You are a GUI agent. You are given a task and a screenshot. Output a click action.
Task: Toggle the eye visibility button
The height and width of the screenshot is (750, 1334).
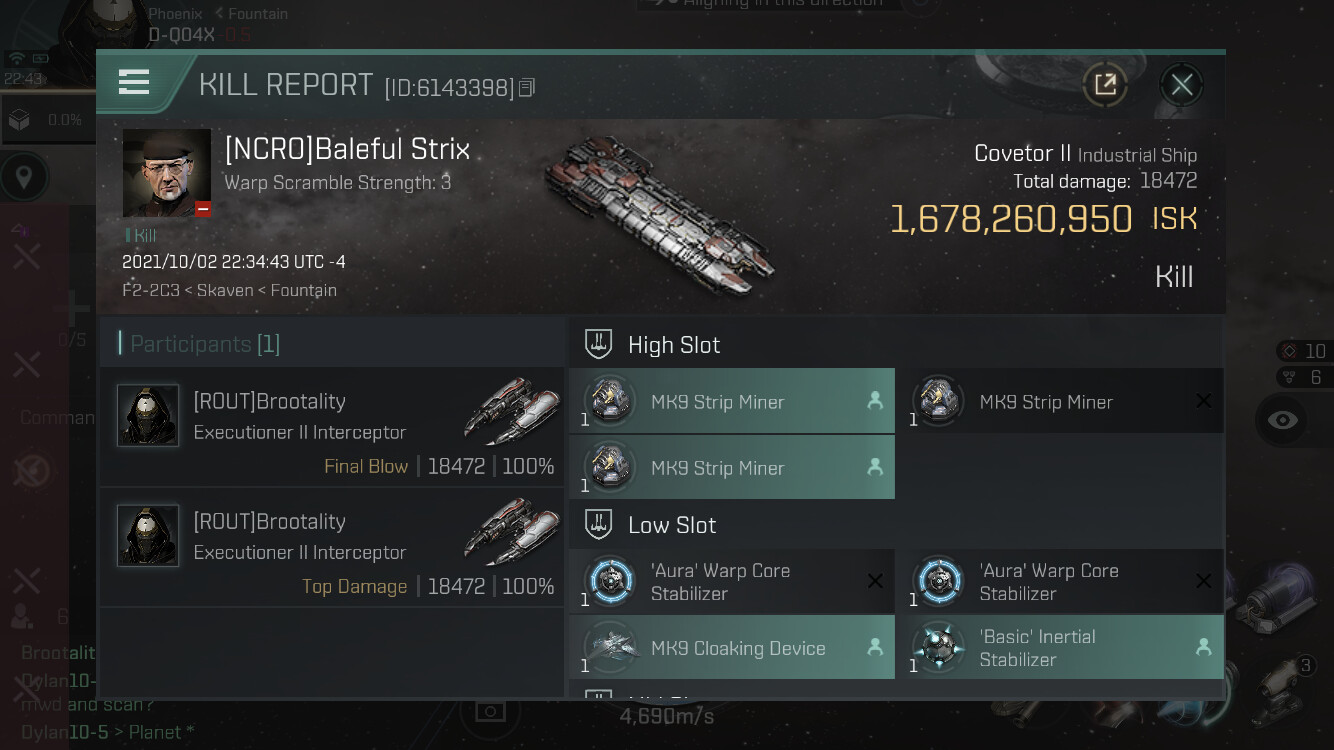(x=1282, y=420)
